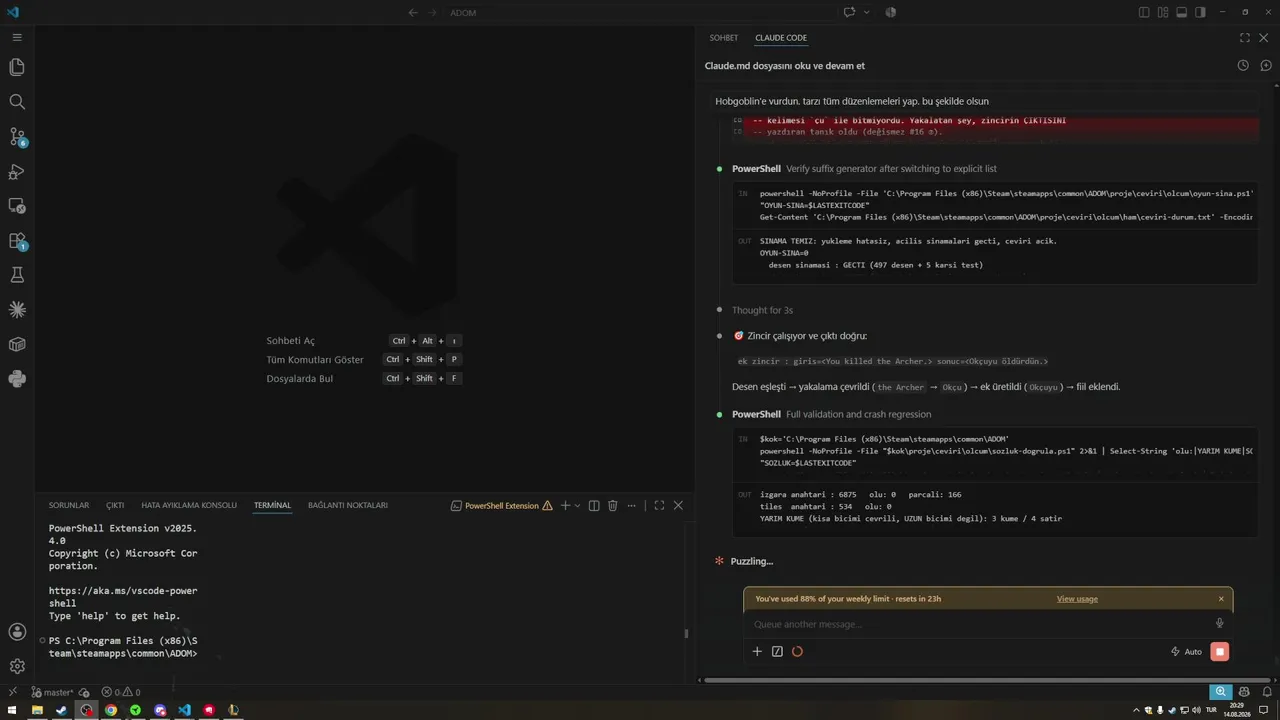The image size is (1280, 720).
Task: Open the master branch status bar item
Action: [51, 692]
